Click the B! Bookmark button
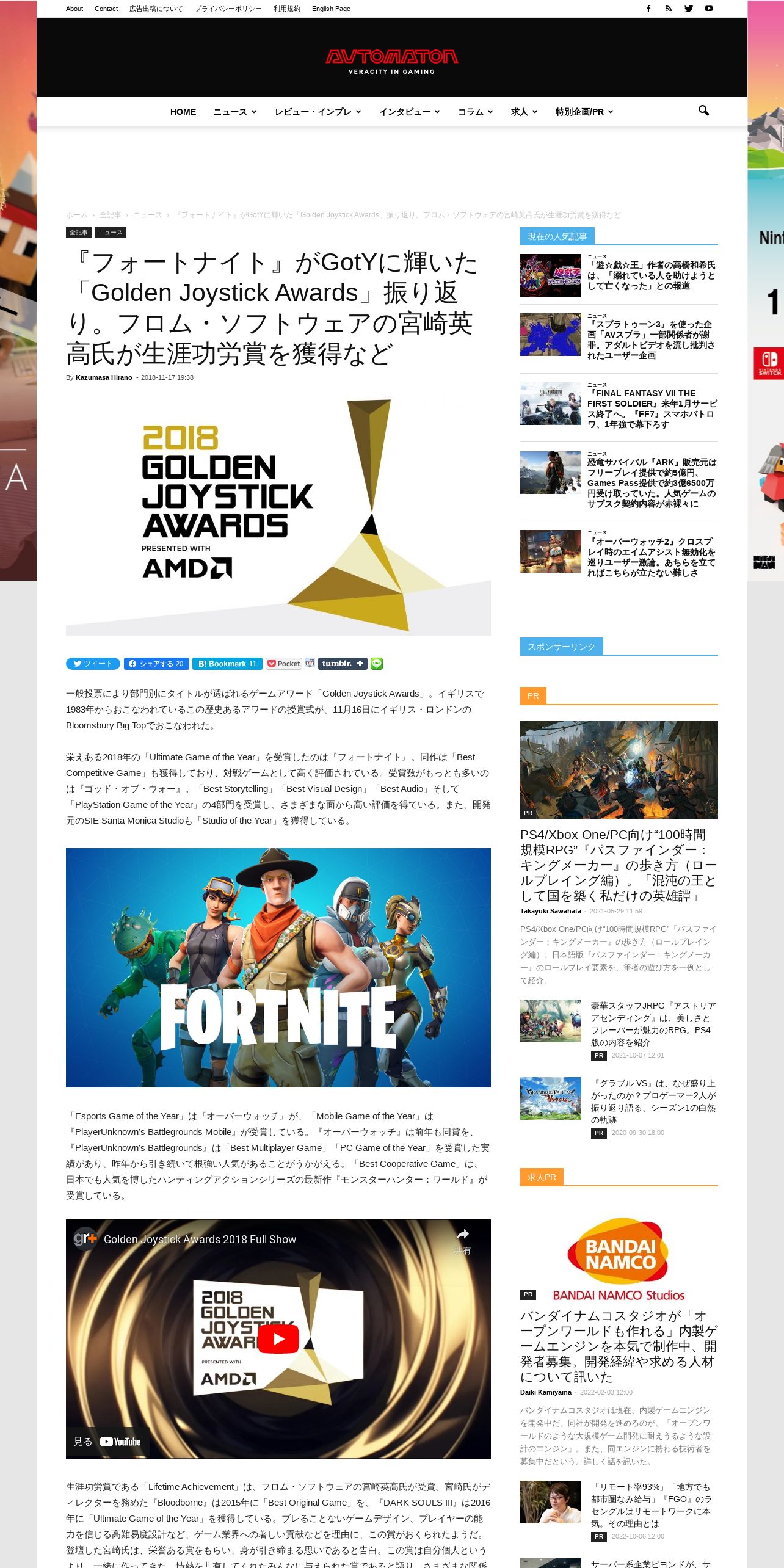The image size is (784, 1568). pos(227,664)
